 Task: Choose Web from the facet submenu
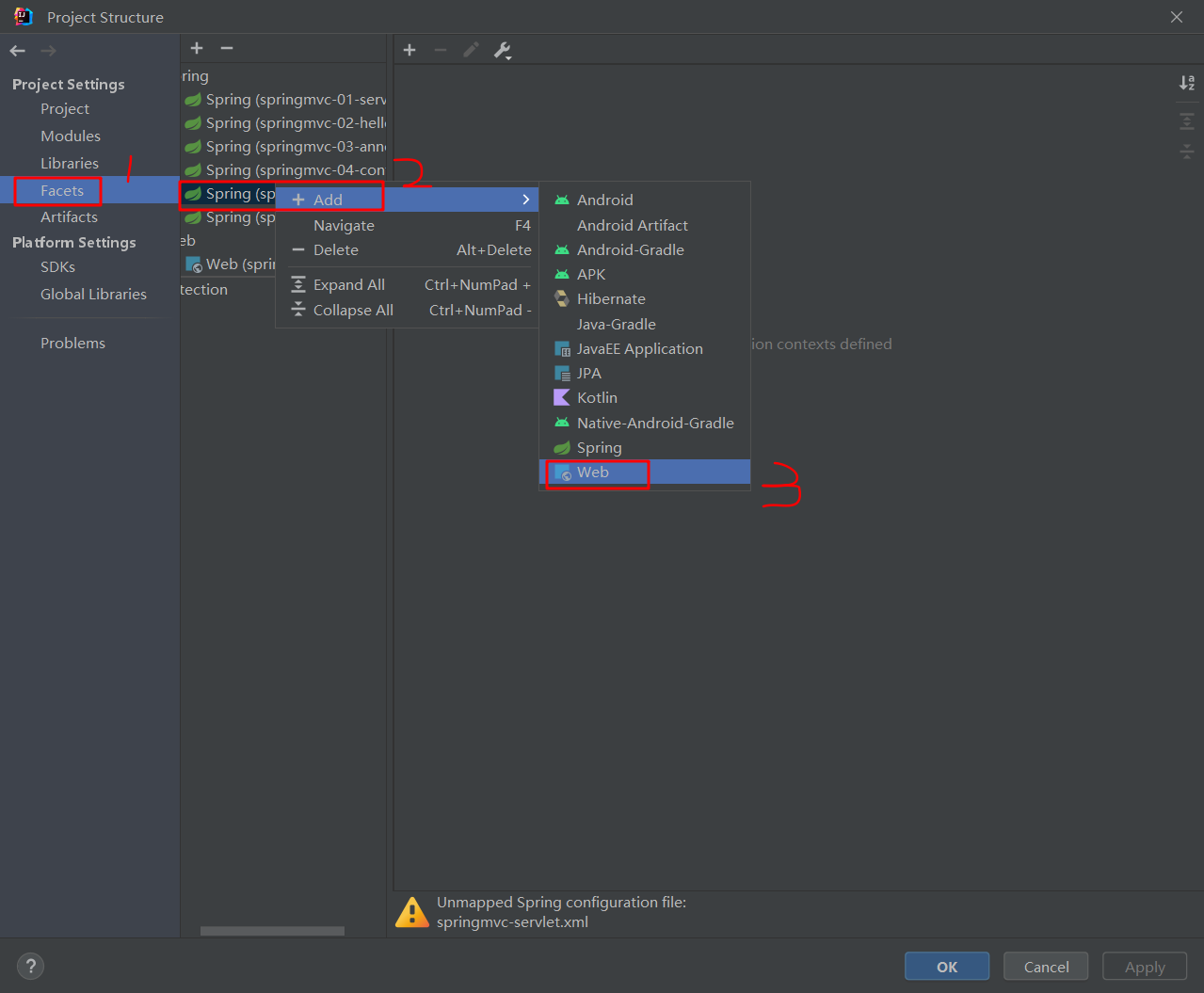click(x=645, y=472)
